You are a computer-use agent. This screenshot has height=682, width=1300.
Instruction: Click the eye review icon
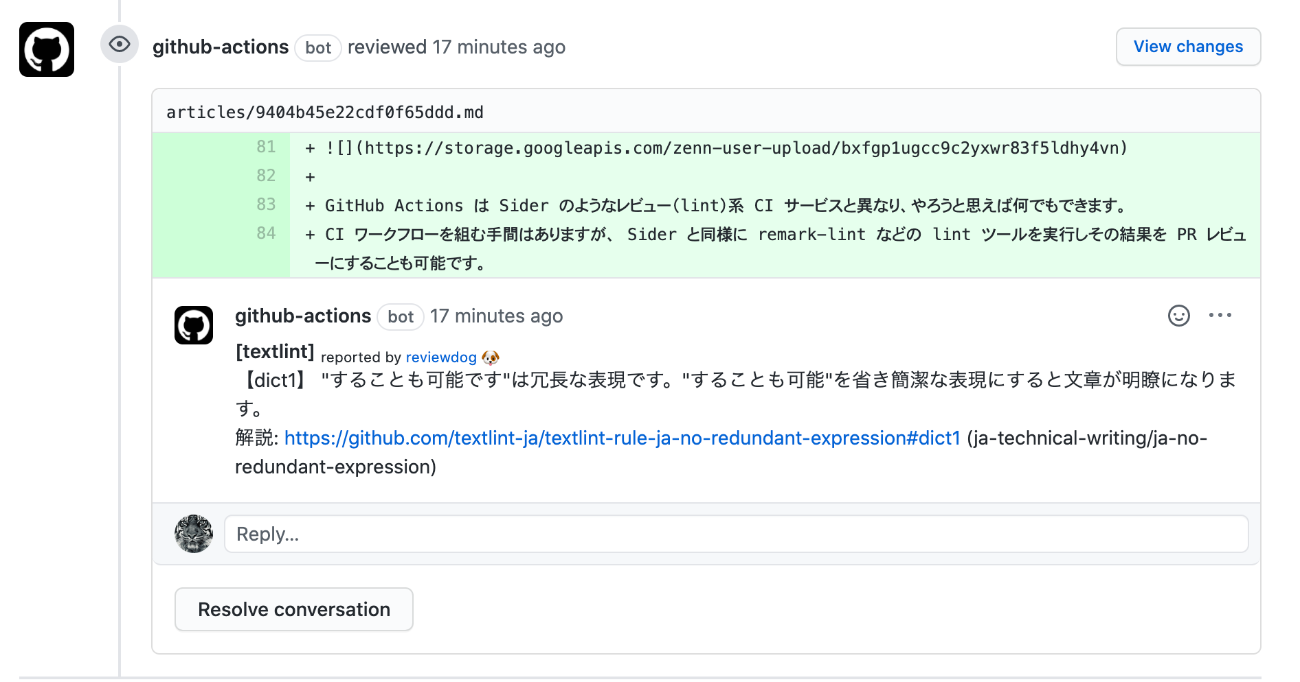tap(119, 45)
